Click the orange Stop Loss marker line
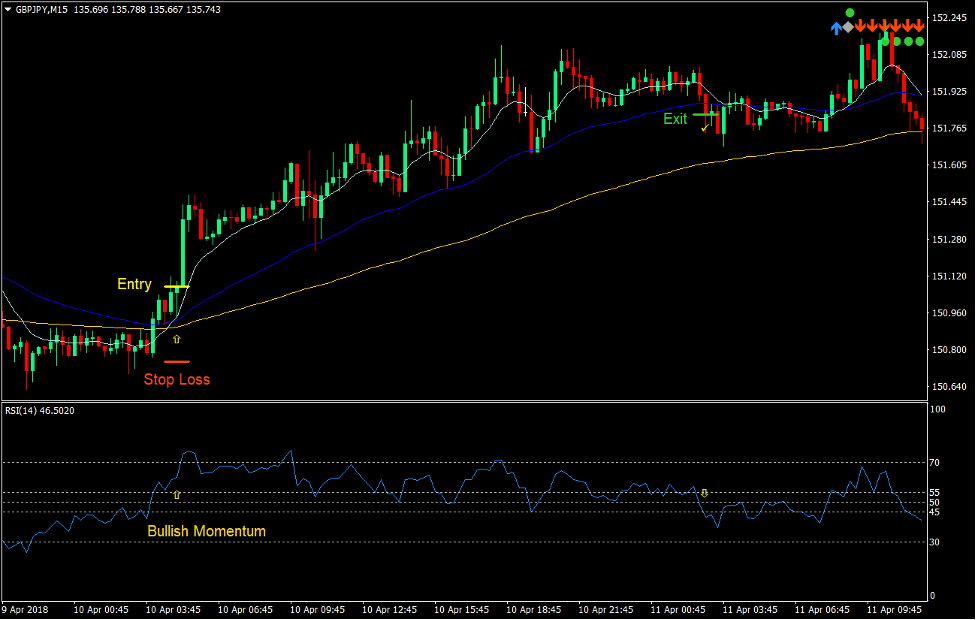The width and height of the screenshot is (977, 620). (x=177, y=361)
